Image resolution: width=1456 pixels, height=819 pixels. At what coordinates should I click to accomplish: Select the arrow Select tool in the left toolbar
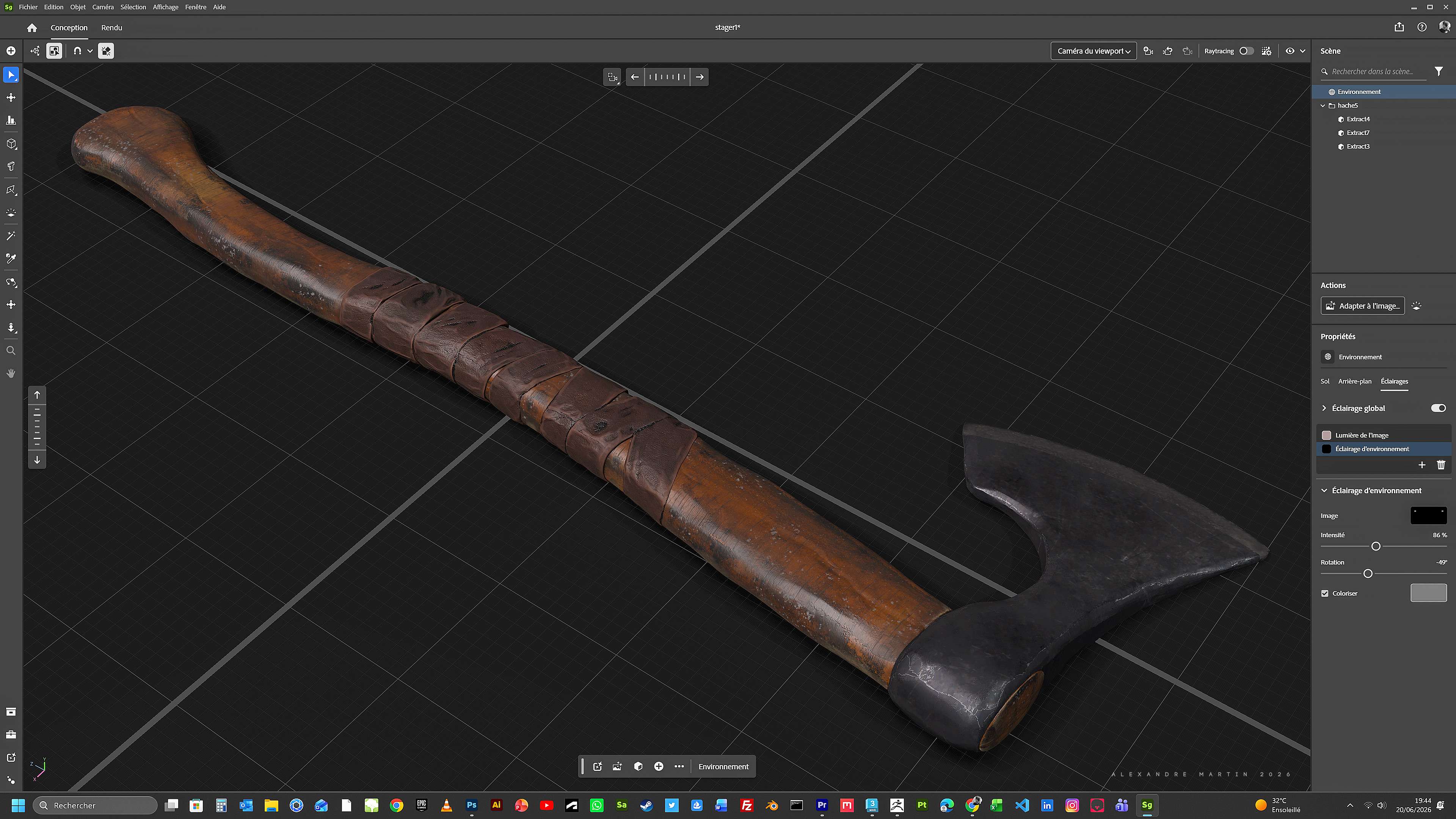click(x=11, y=75)
